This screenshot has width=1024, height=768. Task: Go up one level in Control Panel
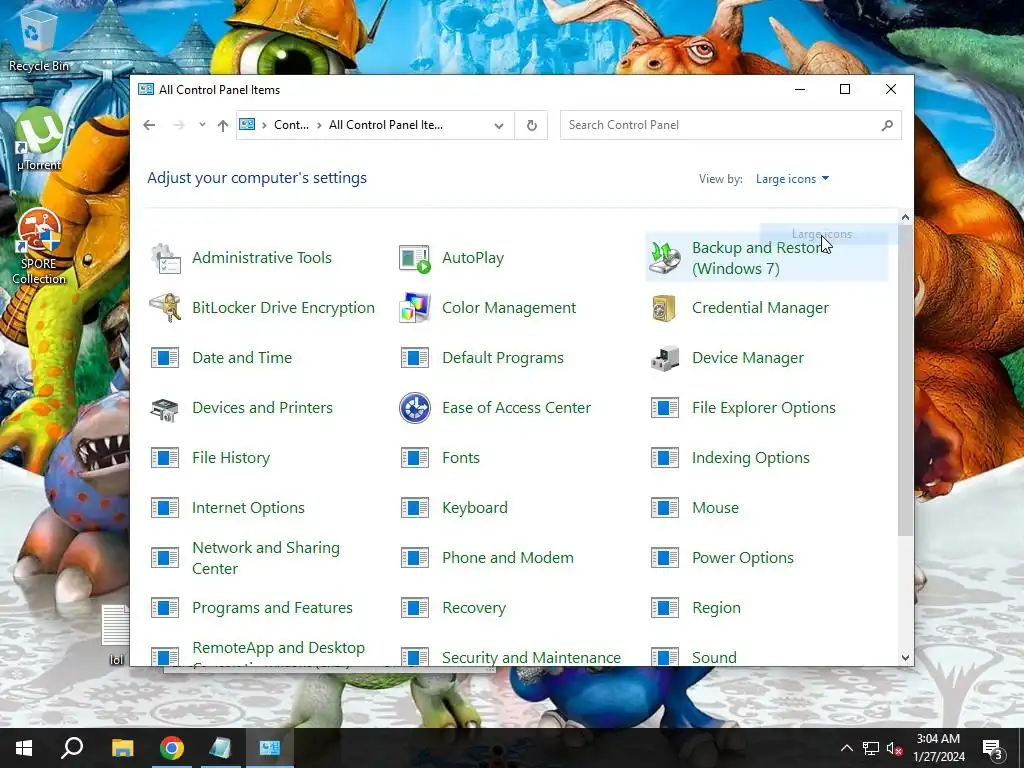223,125
